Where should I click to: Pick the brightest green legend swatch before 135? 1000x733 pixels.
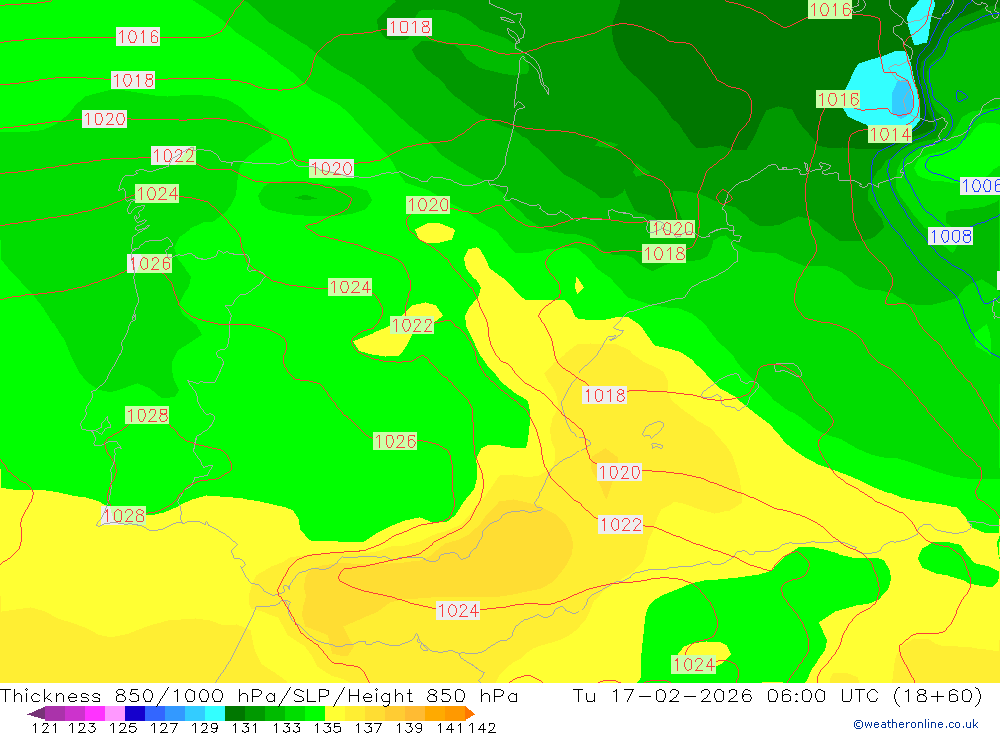coord(315,713)
